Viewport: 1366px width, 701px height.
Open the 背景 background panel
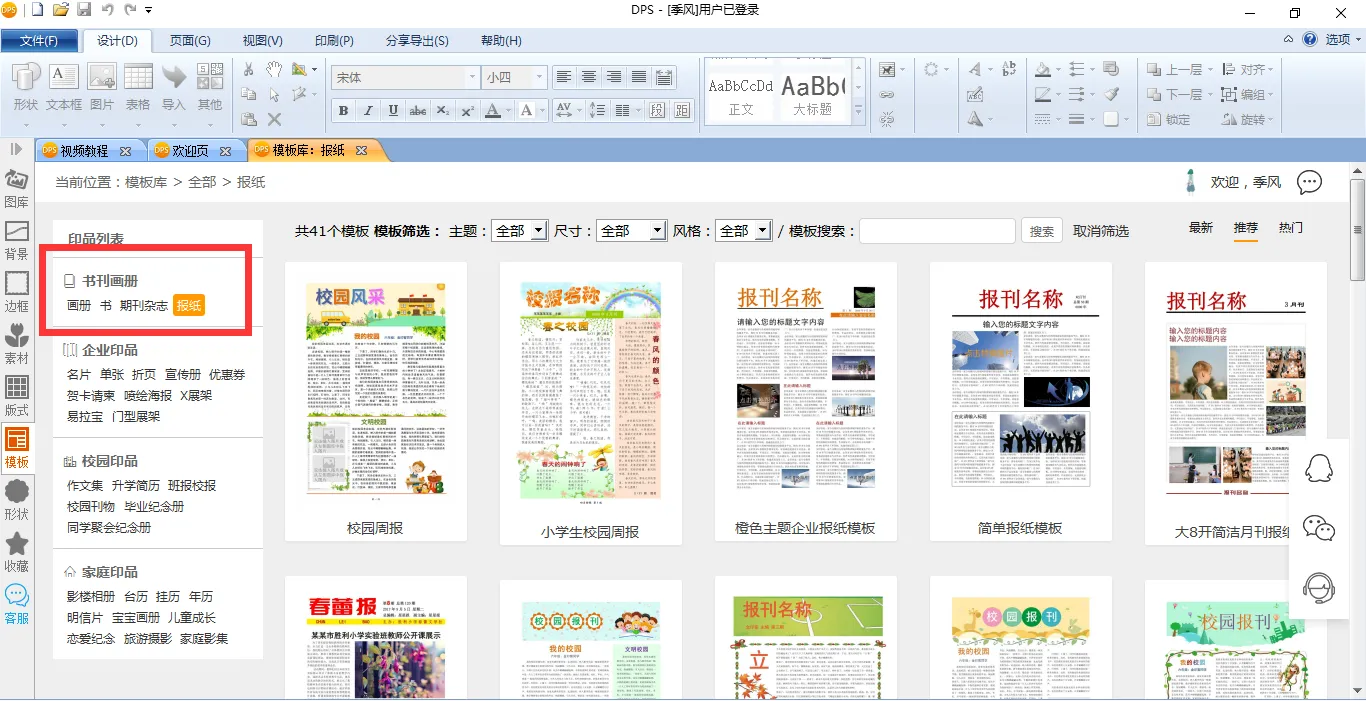pos(17,240)
